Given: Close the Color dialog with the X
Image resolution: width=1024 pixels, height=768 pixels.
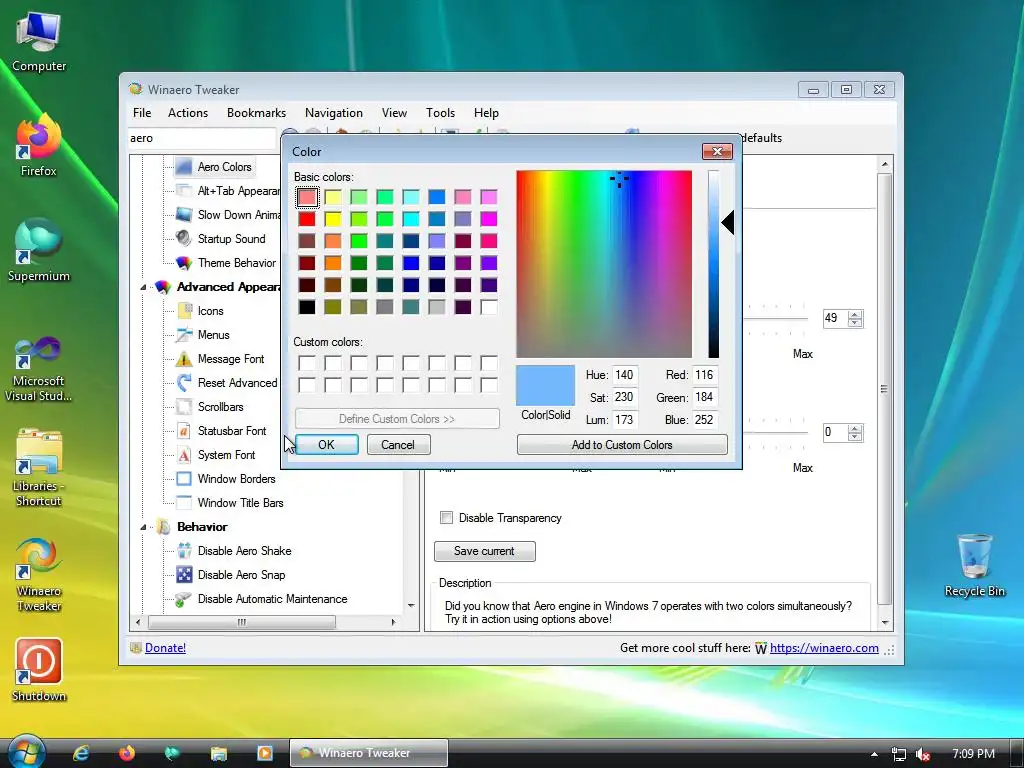Looking at the screenshot, I should [x=717, y=152].
